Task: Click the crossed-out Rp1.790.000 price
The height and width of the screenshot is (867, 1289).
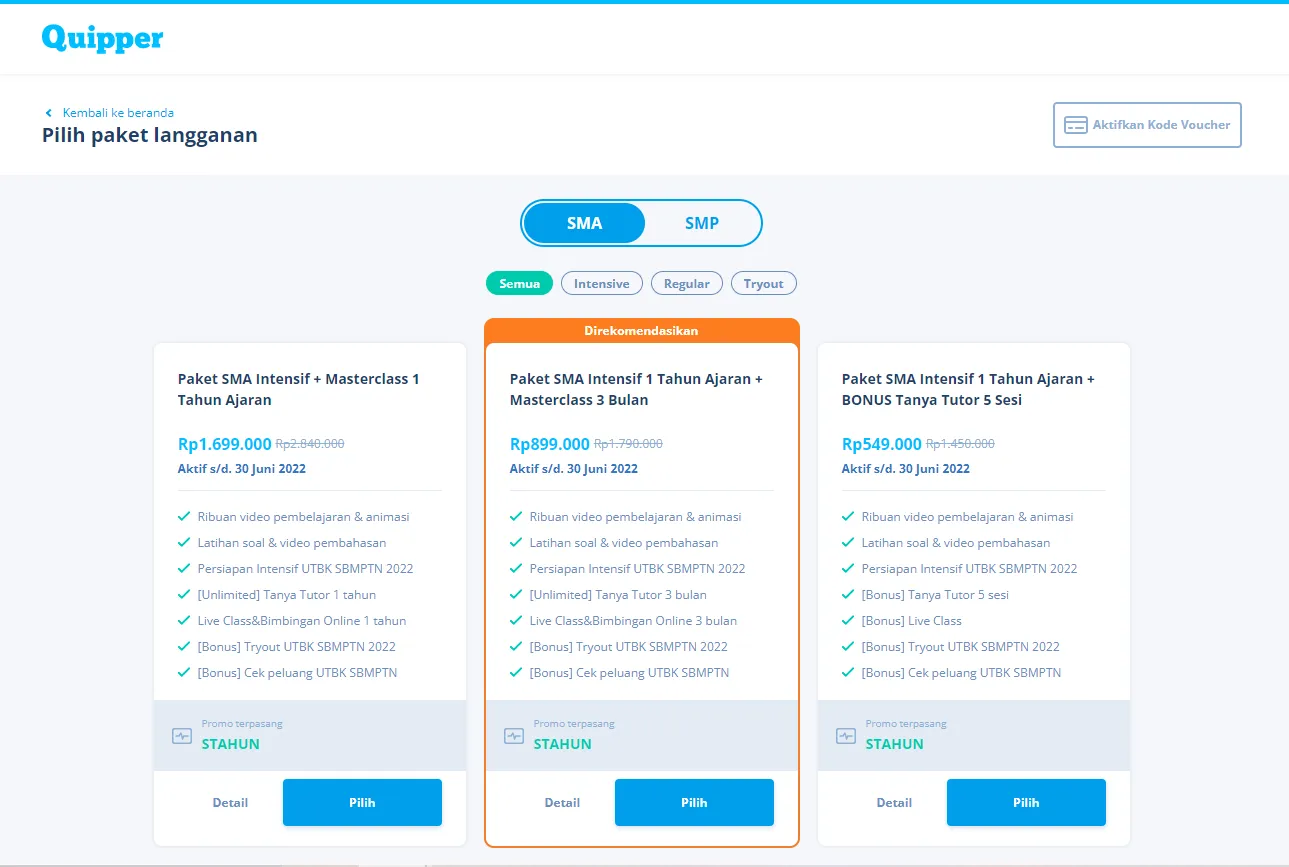Action: [628, 444]
